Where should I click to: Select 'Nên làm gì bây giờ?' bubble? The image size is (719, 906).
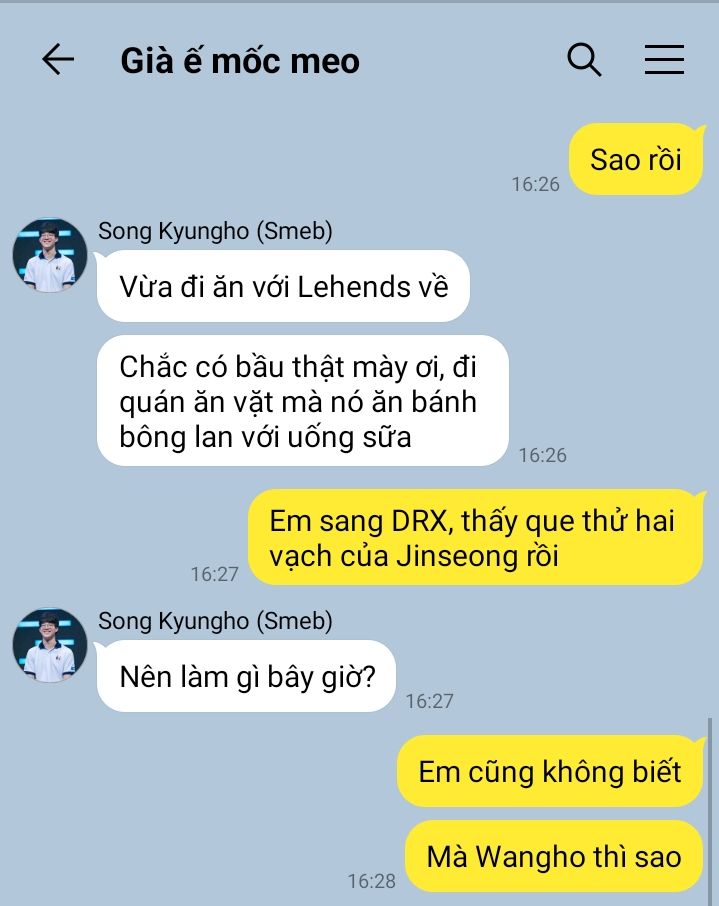click(246, 676)
